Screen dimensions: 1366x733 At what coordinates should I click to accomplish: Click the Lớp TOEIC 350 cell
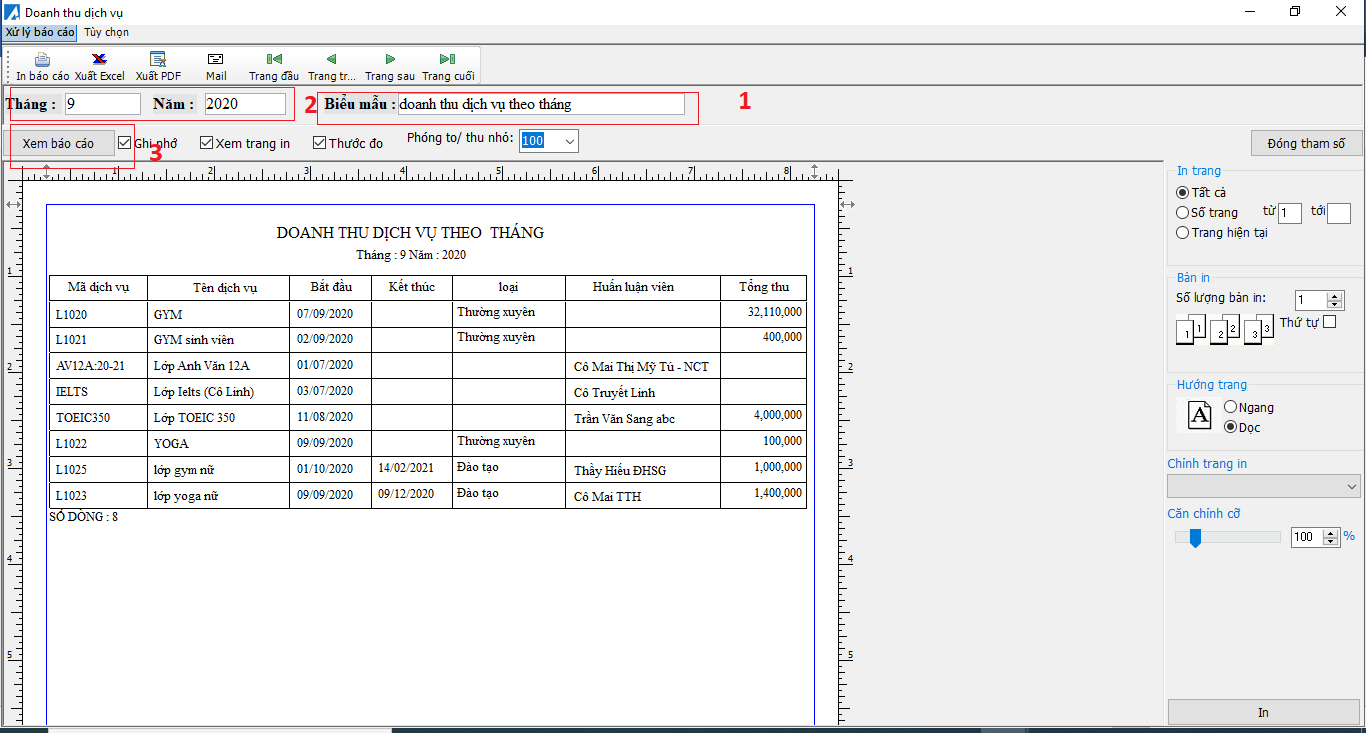[218, 418]
